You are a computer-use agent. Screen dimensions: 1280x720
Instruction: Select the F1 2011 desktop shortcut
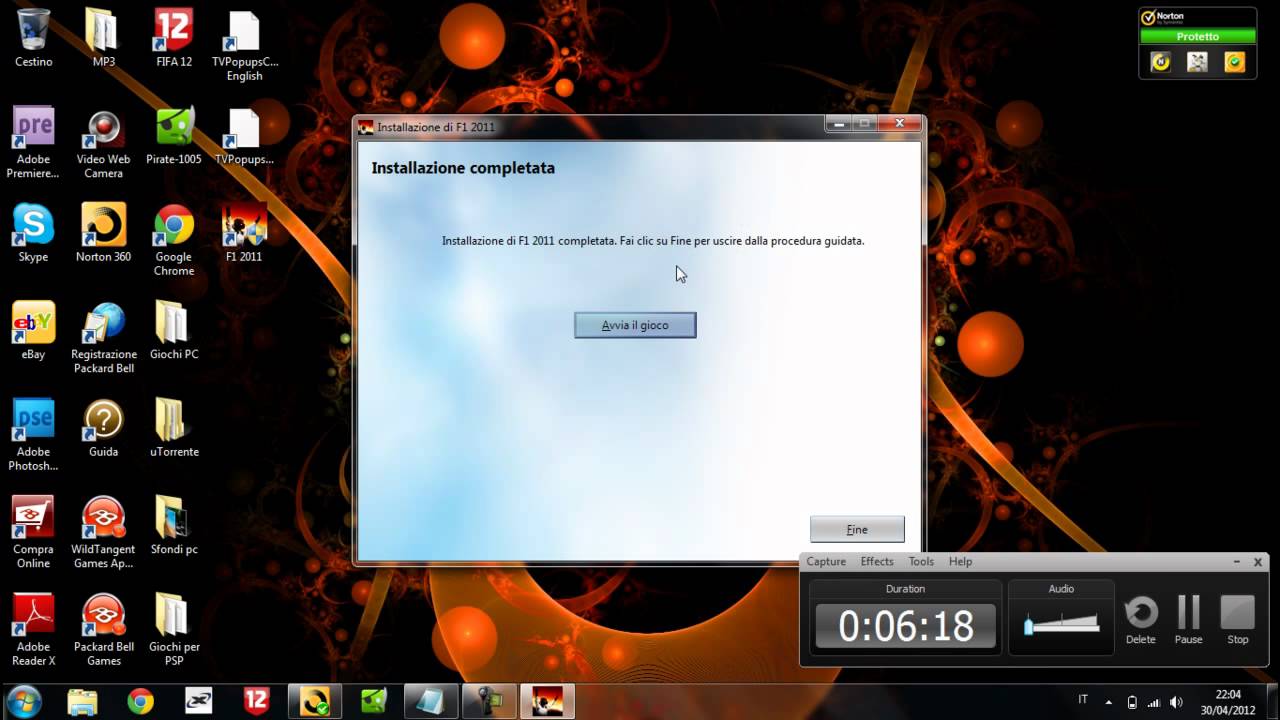pos(244,232)
